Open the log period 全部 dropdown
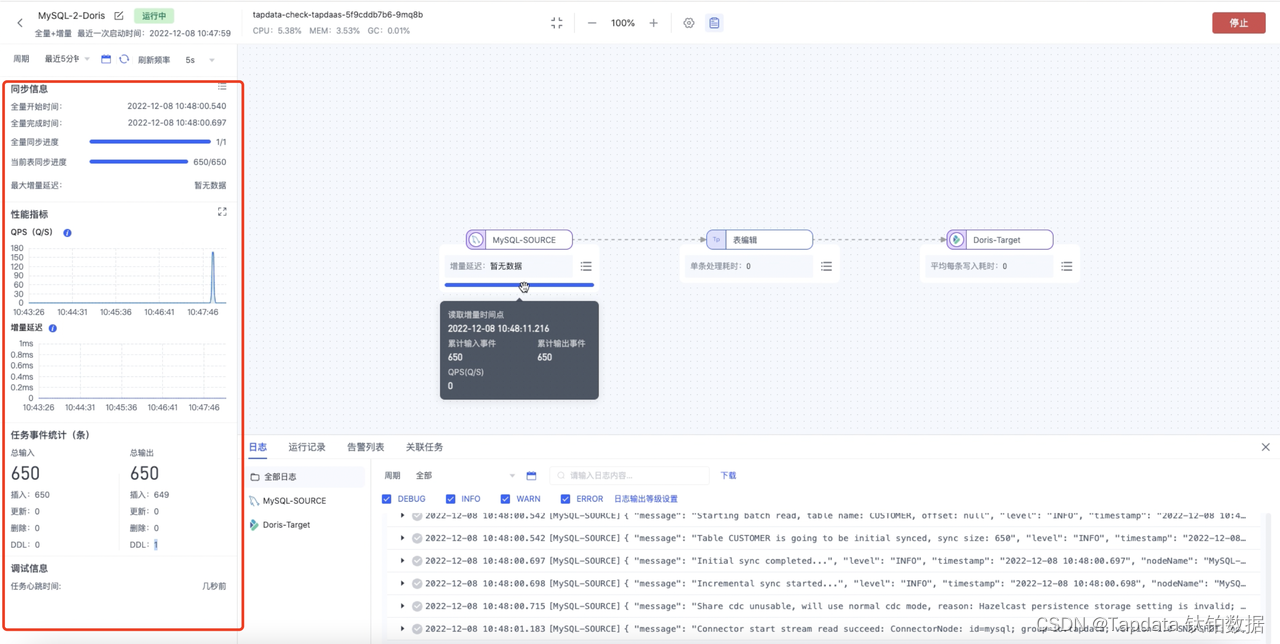The height and width of the screenshot is (644, 1280). point(465,476)
